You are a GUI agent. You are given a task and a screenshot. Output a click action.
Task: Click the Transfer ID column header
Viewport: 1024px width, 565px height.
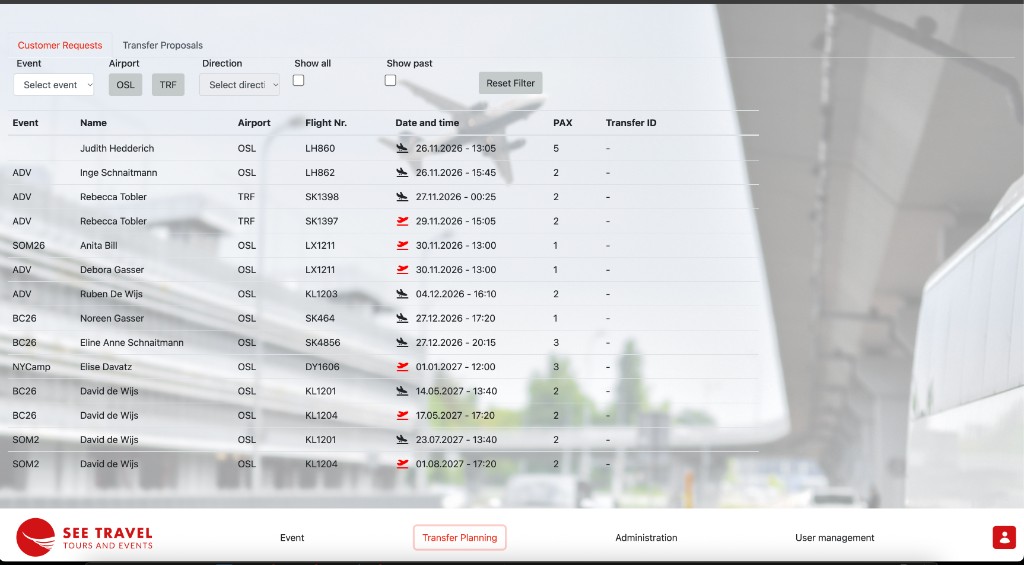tap(631, 123)
